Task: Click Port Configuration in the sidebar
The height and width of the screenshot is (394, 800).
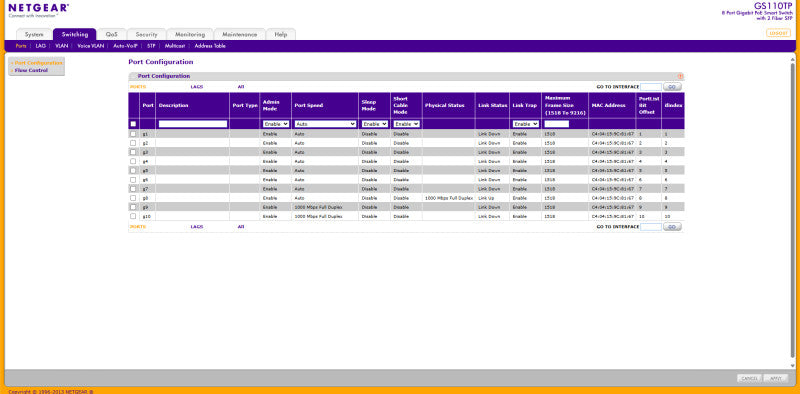Action: click(38, 63)
